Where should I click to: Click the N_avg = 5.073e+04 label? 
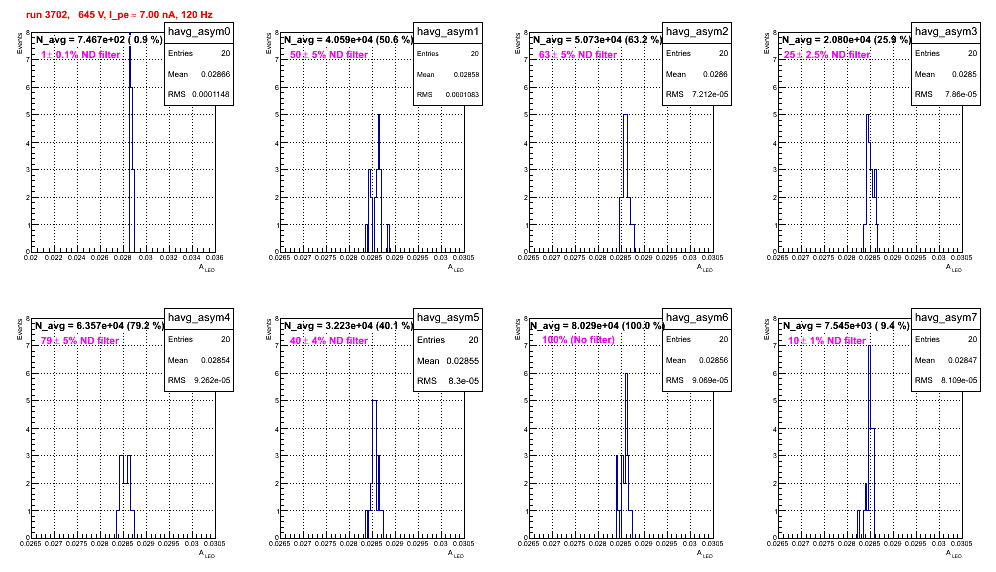point(597,39)
